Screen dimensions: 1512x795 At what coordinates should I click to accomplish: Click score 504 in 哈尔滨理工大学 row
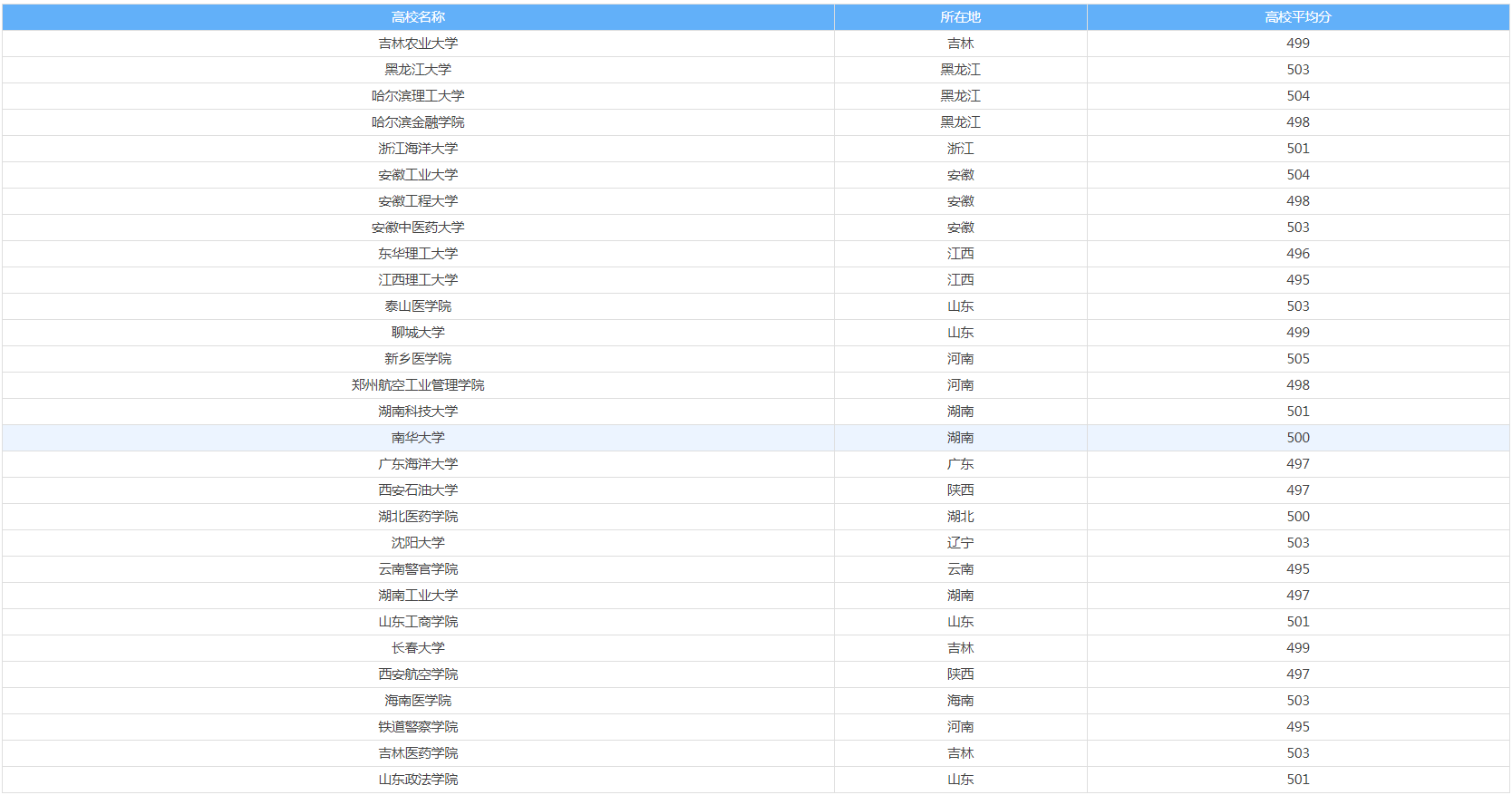click(1298, 96)
